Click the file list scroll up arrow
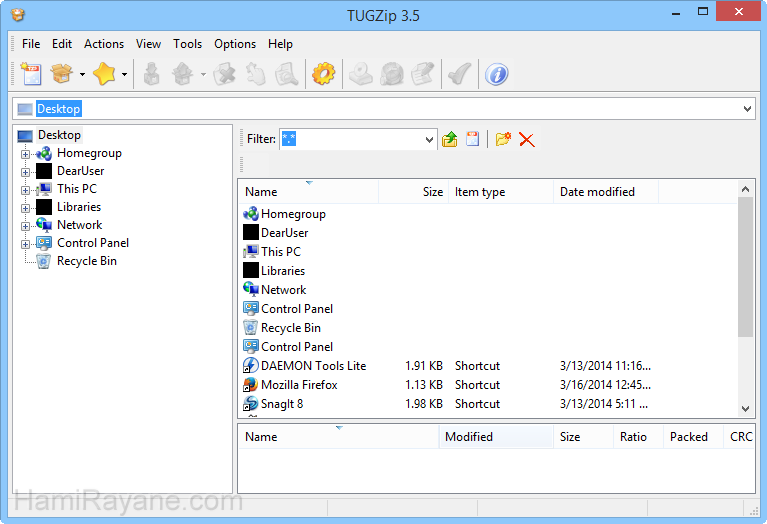767x524 pixels. pos(745,189)
